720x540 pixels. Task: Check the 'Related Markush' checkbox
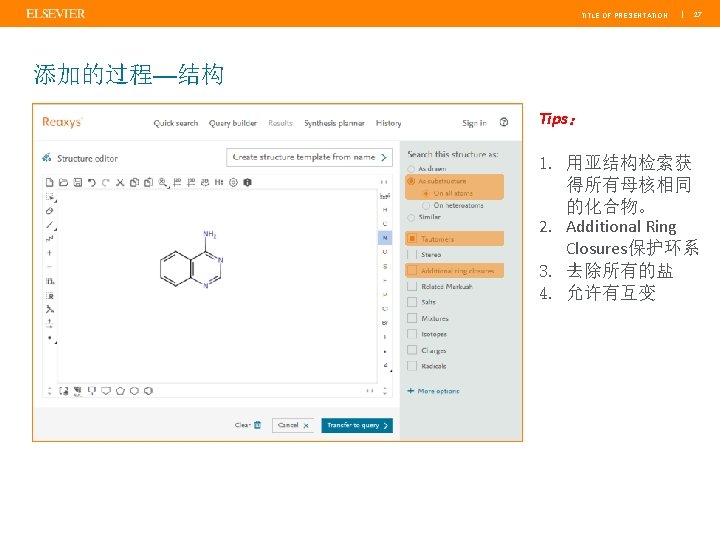[412, 287]
